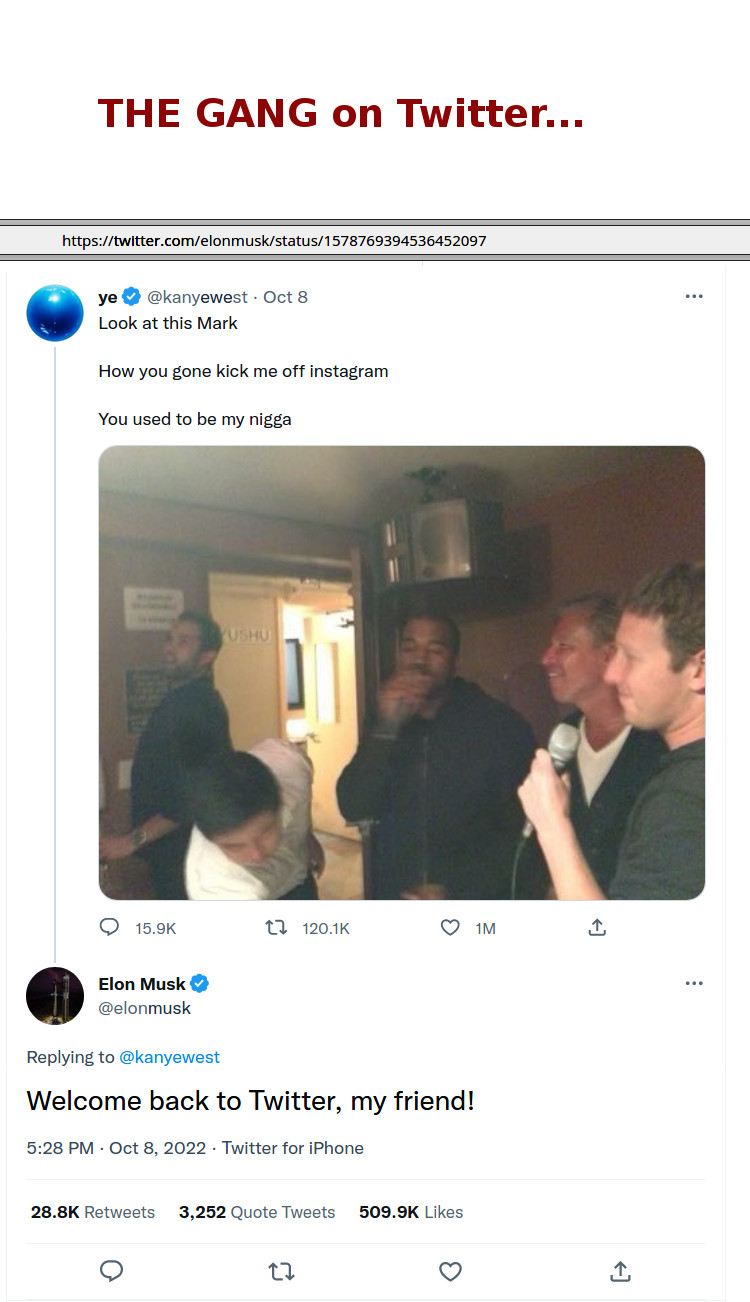This screenshot has height=1302, width=750.
Task: Open the three-dot menu on Elon Musk's tweet
Action: [694, 984]
